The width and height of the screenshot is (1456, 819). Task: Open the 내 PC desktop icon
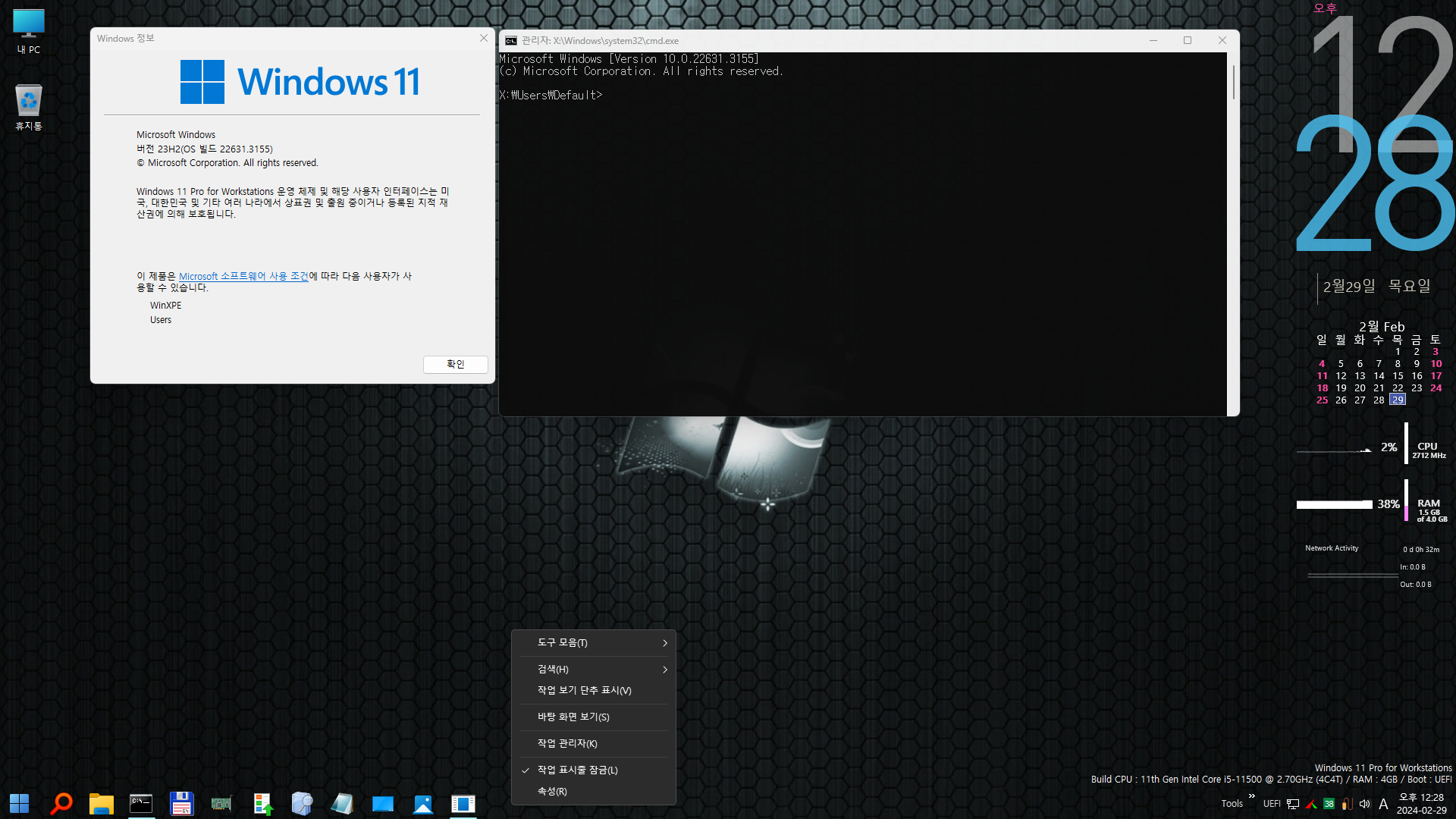click(x=29, y=32)
